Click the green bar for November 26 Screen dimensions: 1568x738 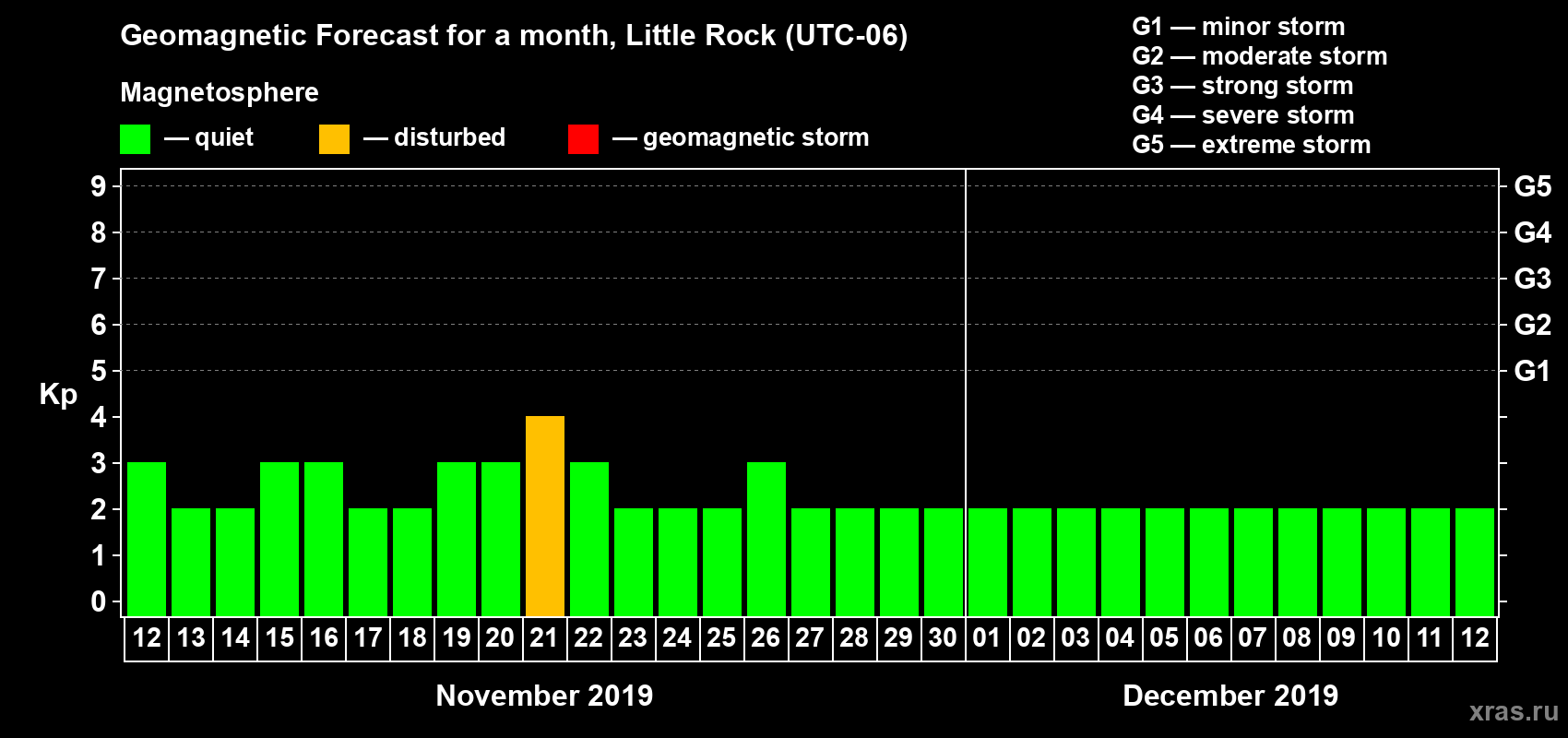pyautogui.click(x=766, y=539)
